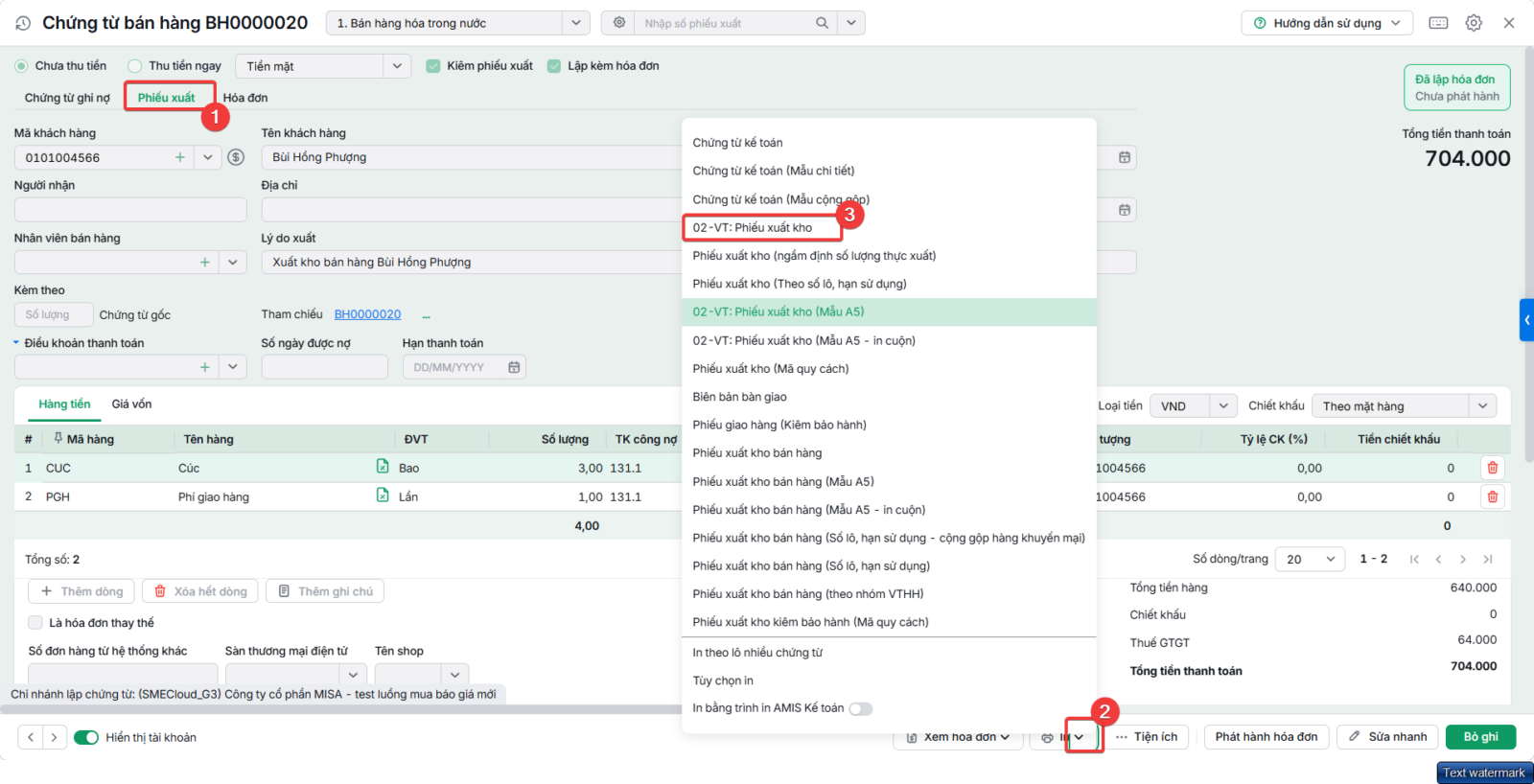Open the calendar icon in Hạn thanh toán
1534x784 pixels.
[x=514, y=367]
